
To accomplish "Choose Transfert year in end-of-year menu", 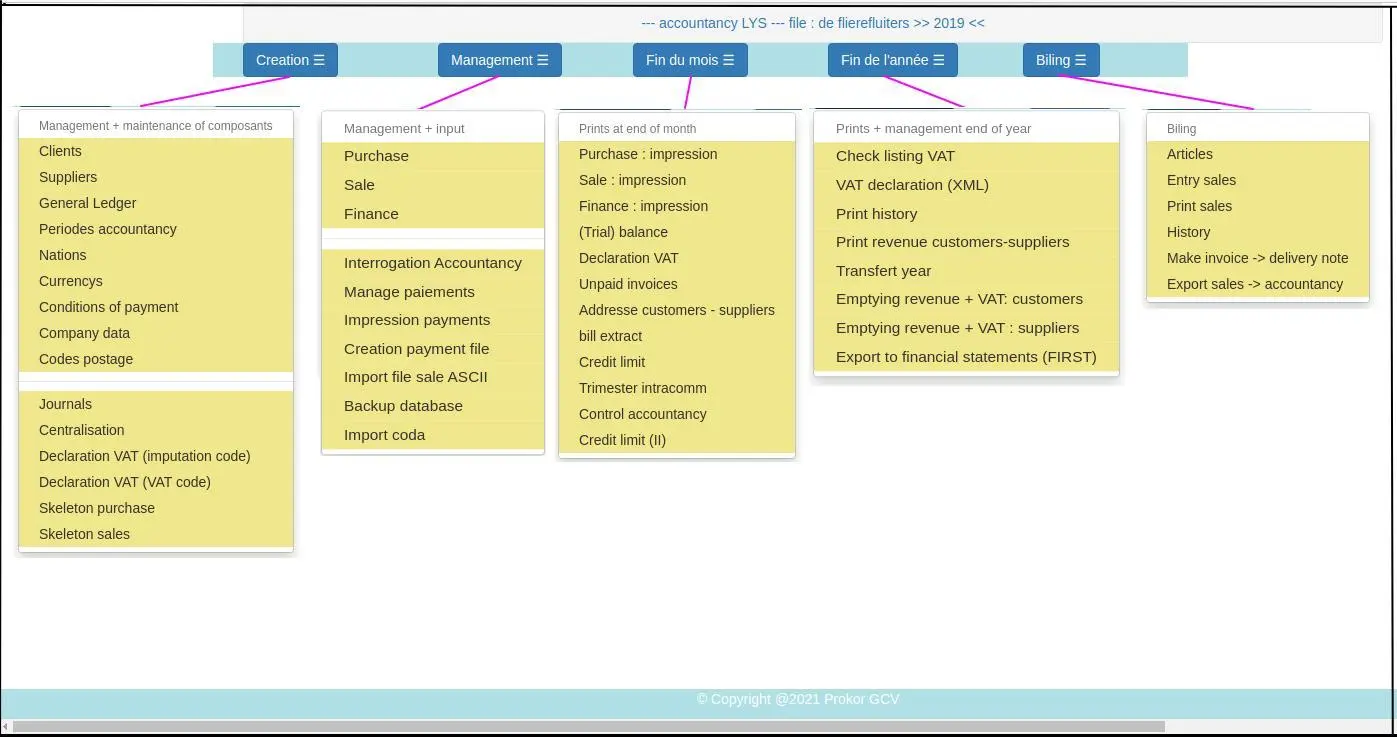I will [x=883, y=271].
